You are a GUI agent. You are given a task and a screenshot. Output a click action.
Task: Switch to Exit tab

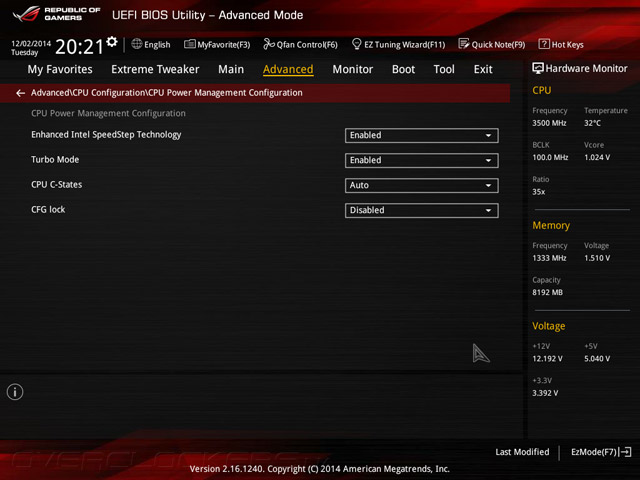pos(483,69)
